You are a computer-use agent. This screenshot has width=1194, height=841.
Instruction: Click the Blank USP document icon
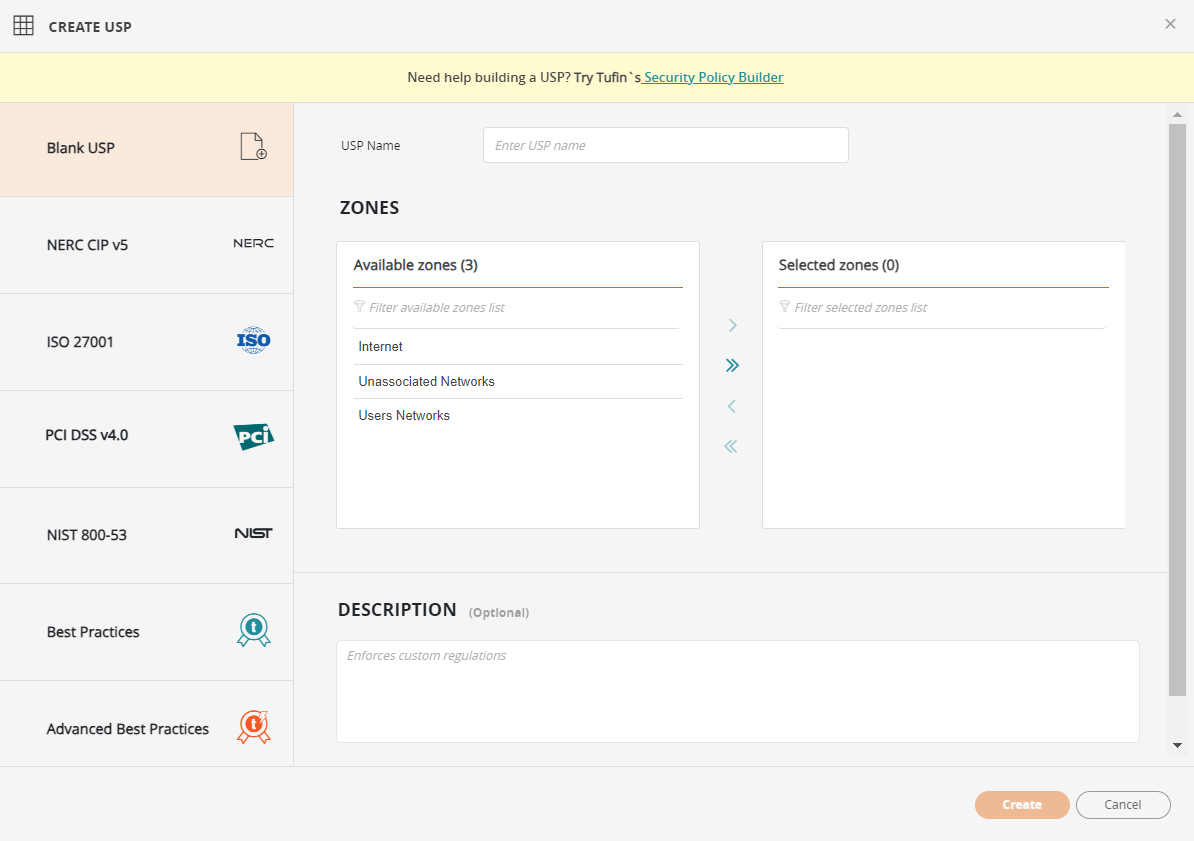click(253, 147)
